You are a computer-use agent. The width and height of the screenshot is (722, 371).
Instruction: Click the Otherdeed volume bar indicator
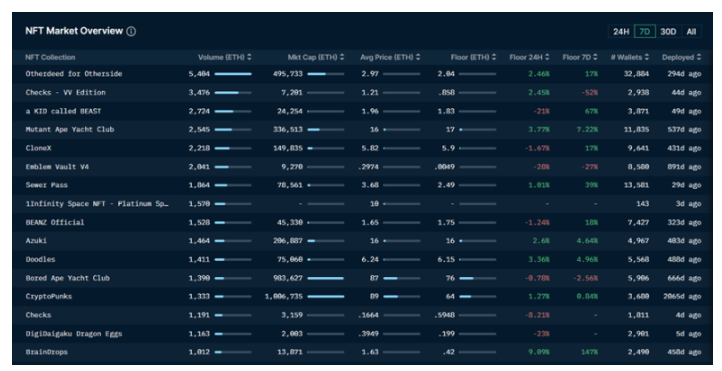point(233,74)
